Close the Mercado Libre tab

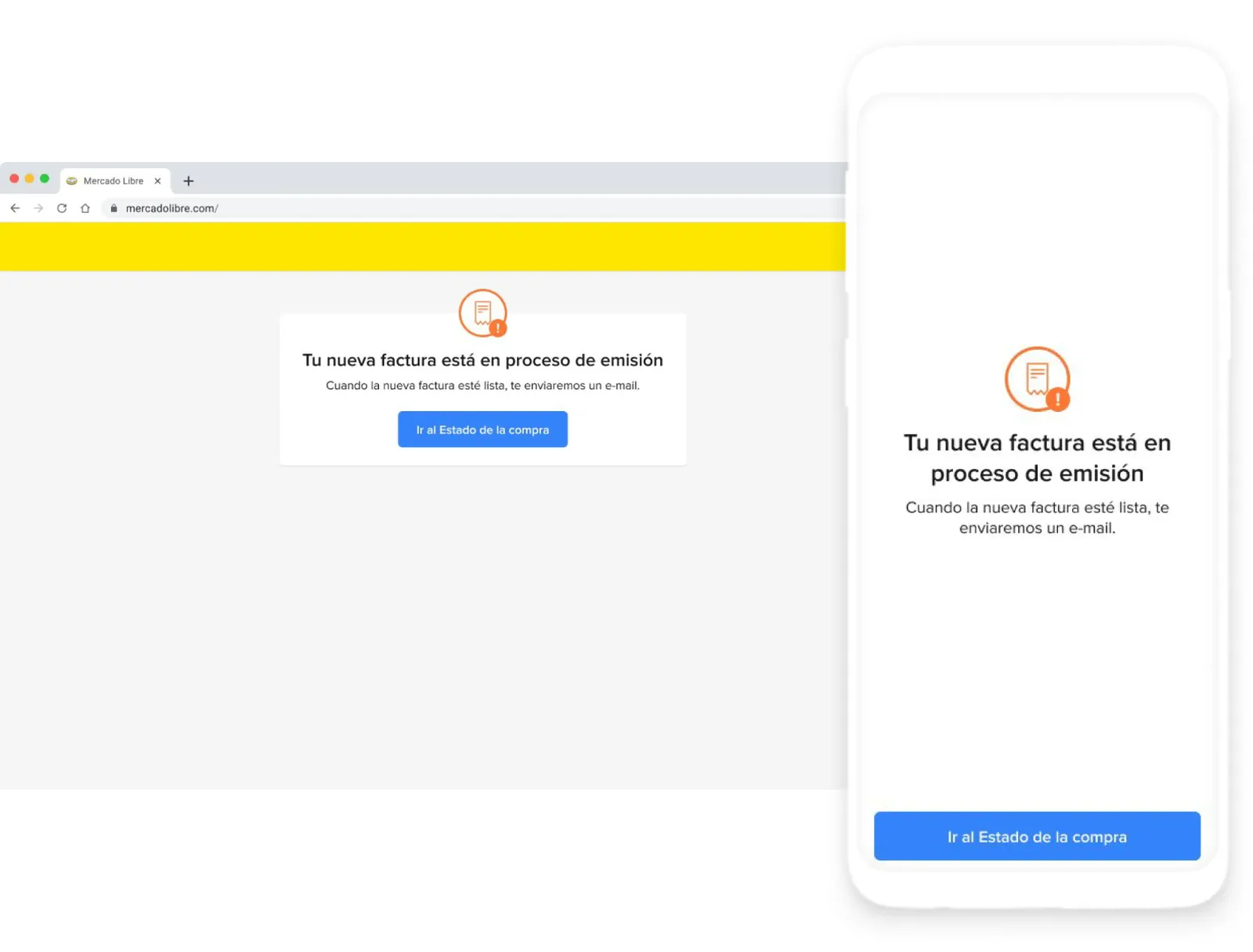pyautogui.click(x=157, y=181)
